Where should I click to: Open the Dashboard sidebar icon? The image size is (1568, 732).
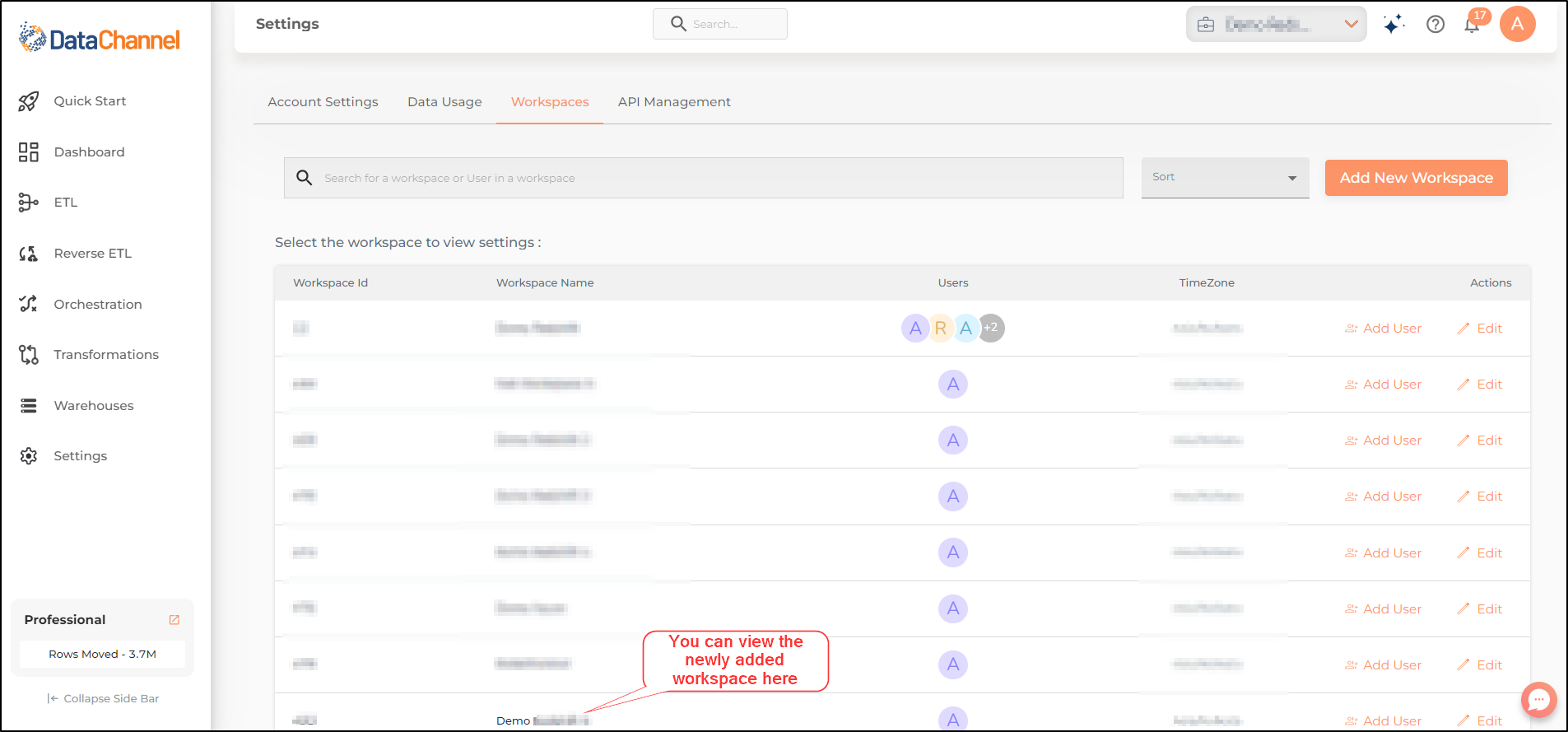click(29, 152)
